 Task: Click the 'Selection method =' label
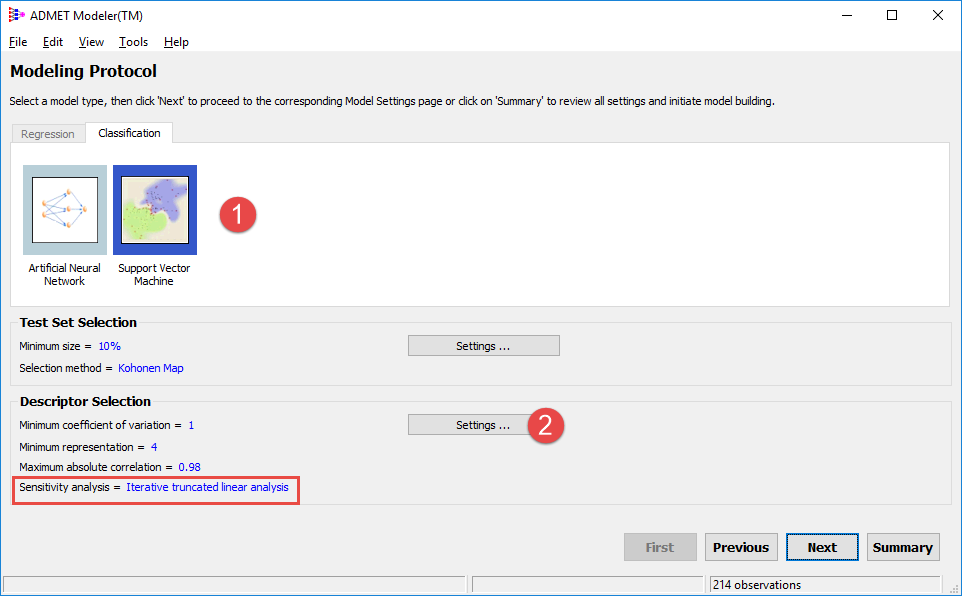66,368
